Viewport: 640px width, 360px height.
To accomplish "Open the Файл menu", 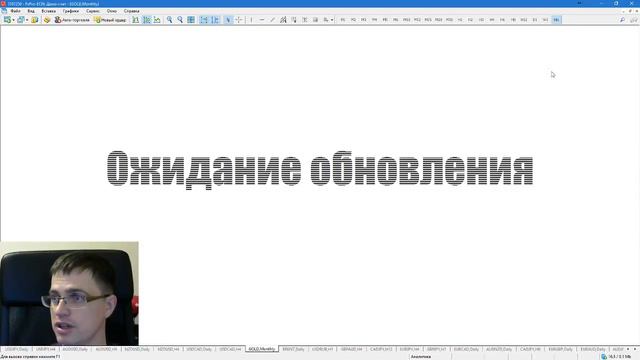I will (x=16, y=11).
